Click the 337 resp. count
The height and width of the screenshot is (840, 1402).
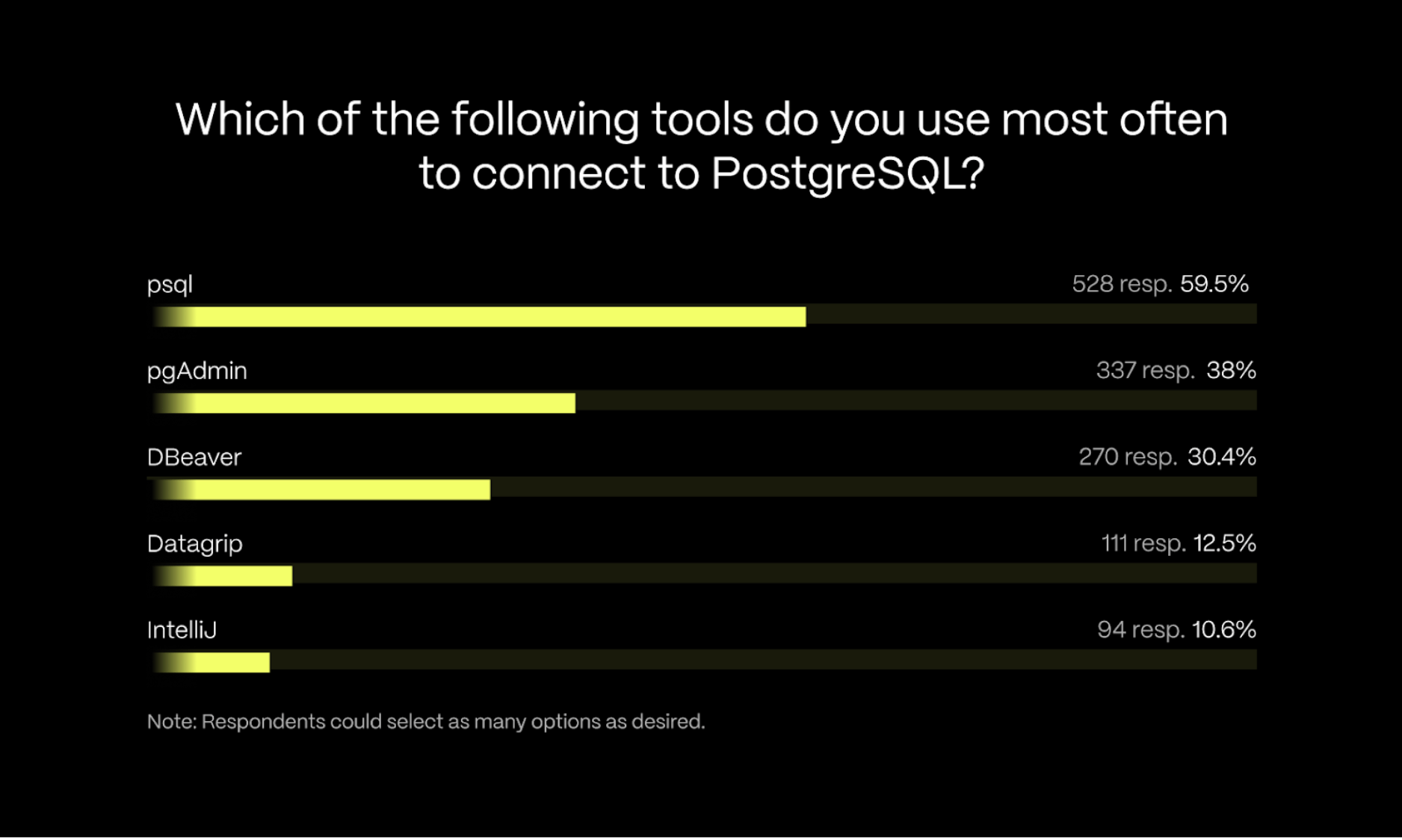(x=1145, y=370)
